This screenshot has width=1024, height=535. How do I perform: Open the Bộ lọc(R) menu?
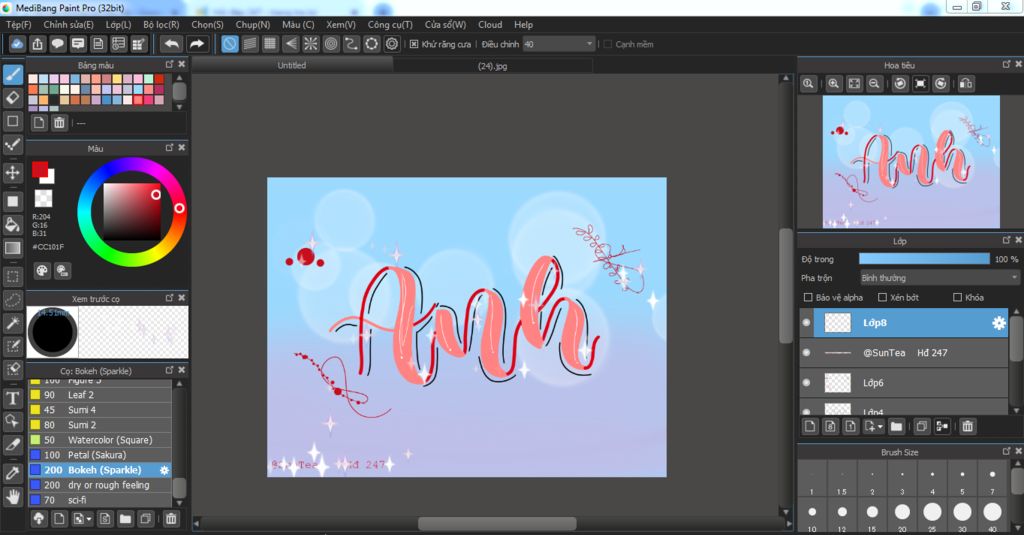161,25
